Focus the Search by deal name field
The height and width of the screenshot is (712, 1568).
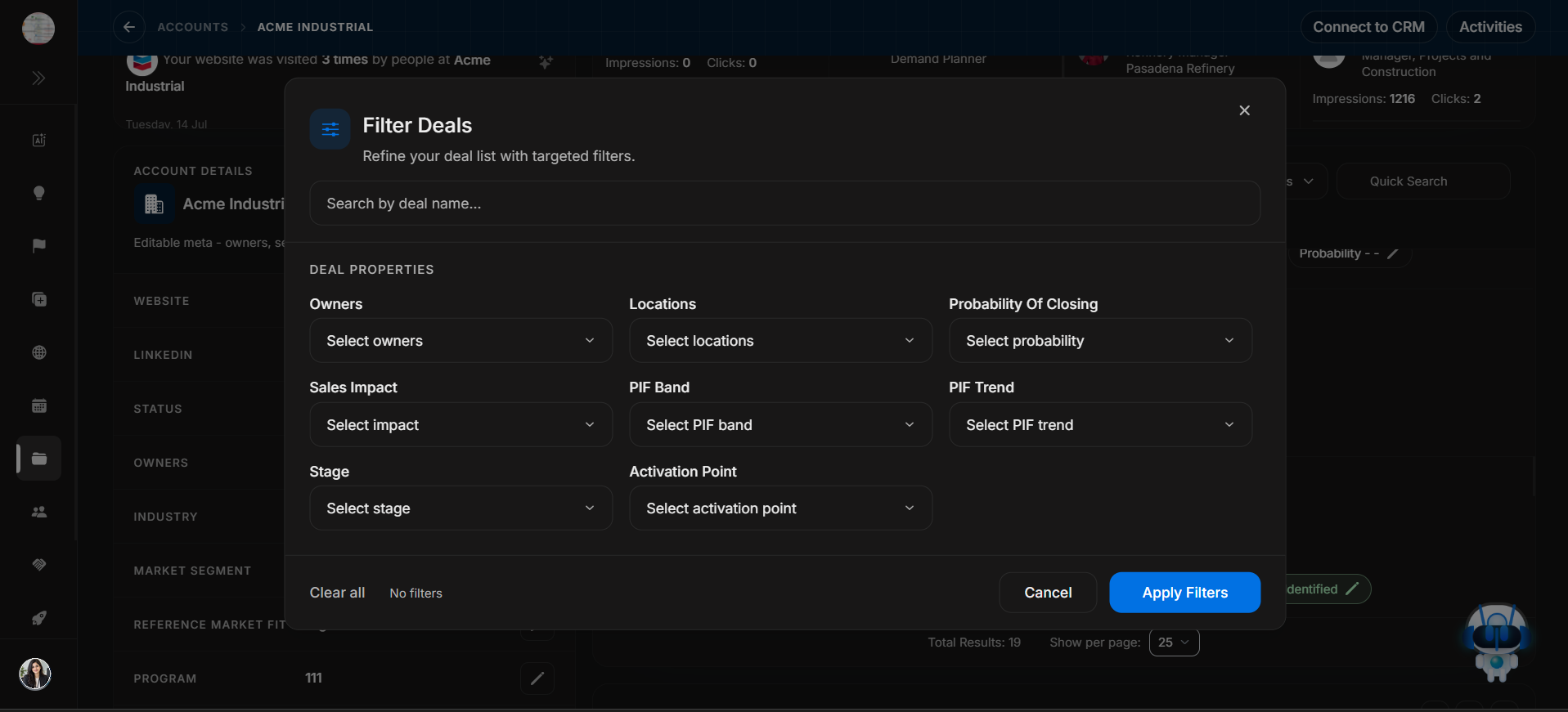784,204
